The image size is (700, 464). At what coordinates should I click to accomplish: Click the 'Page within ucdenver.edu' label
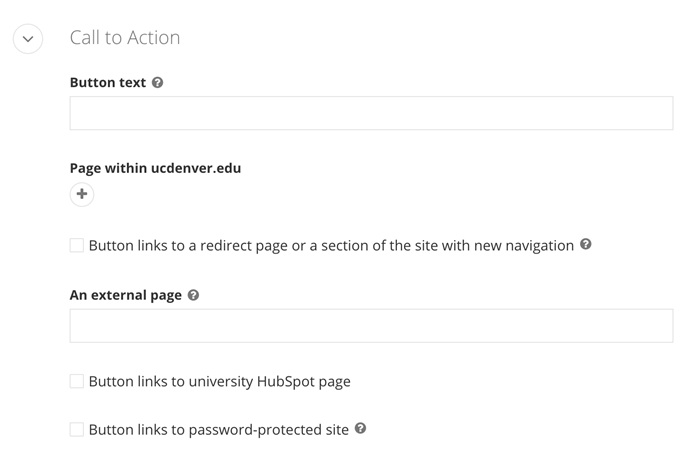tap(155, 168)
